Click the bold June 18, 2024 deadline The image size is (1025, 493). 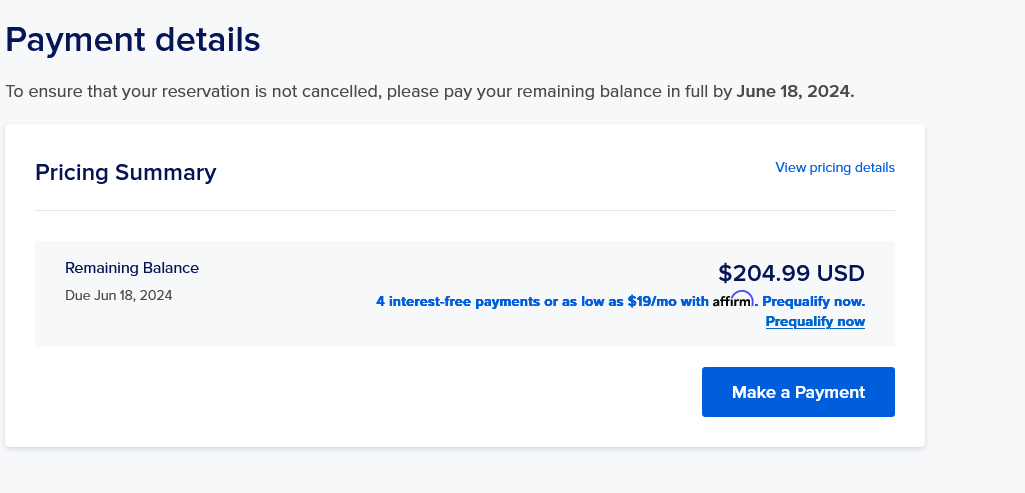[795, 92]
